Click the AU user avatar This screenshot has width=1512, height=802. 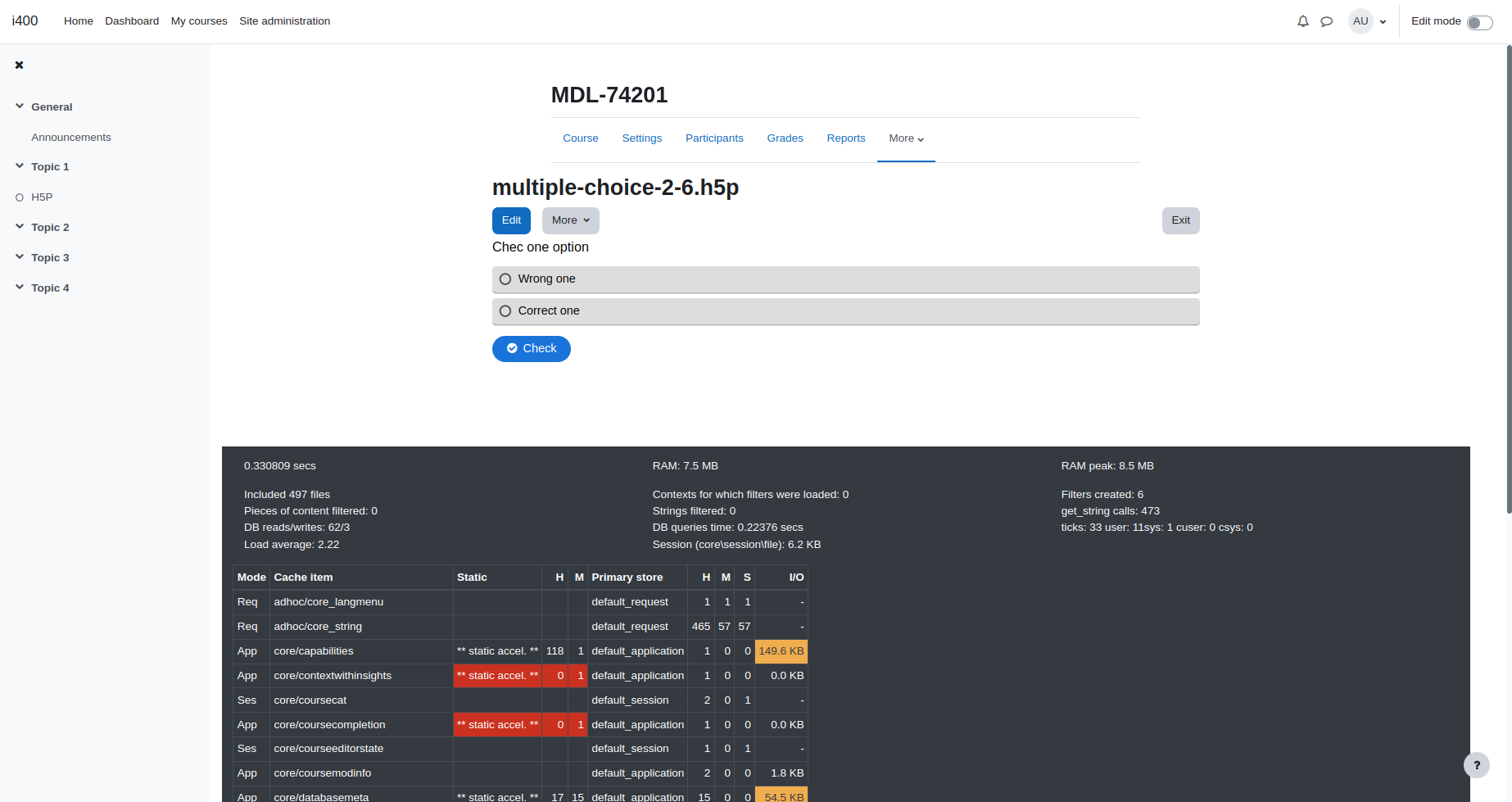coord(1360,21)
